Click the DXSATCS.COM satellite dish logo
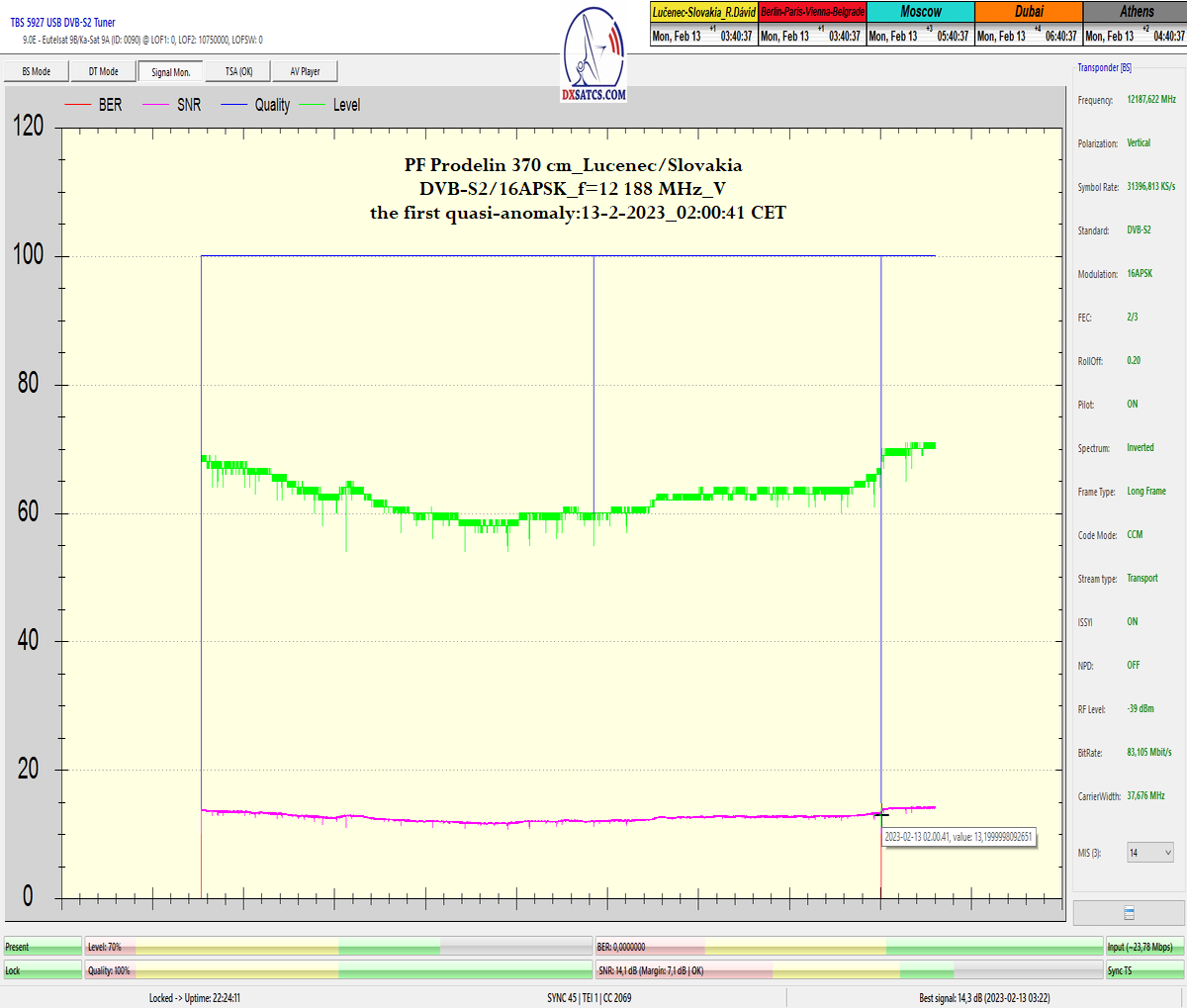The image size is (1187, 1008). click(593, 54)
